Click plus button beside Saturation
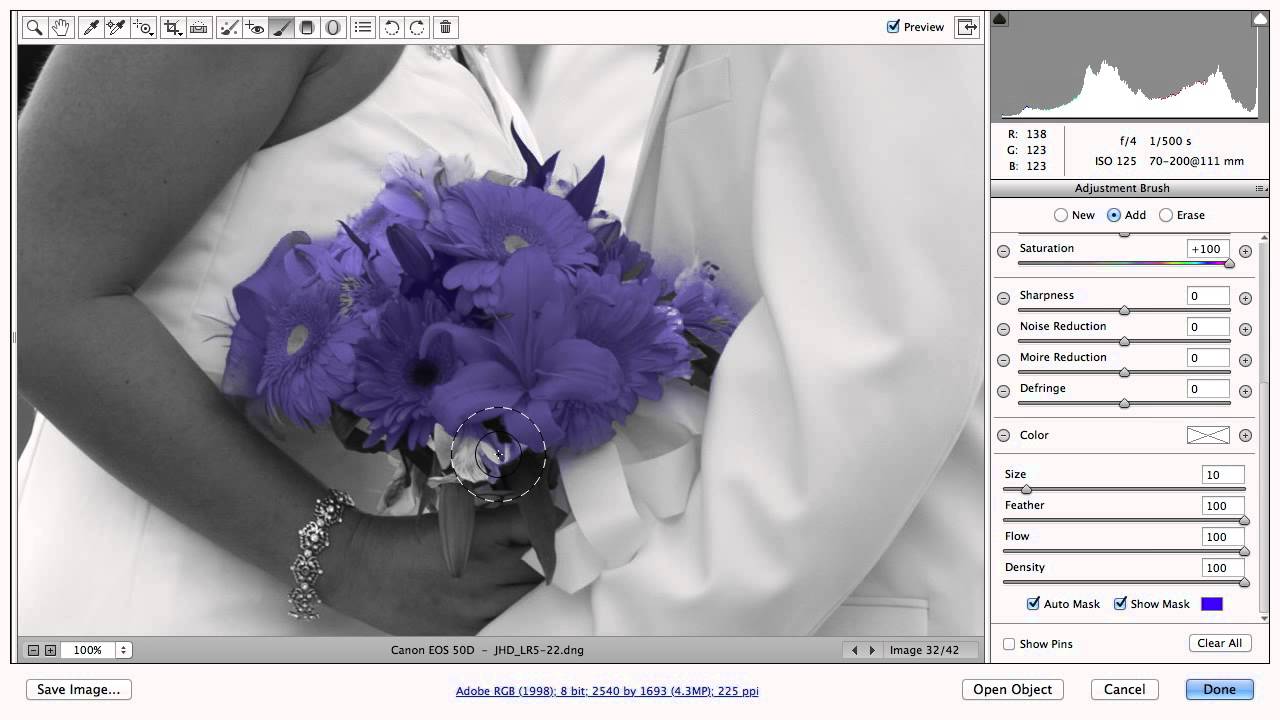 click(1245, 251)
